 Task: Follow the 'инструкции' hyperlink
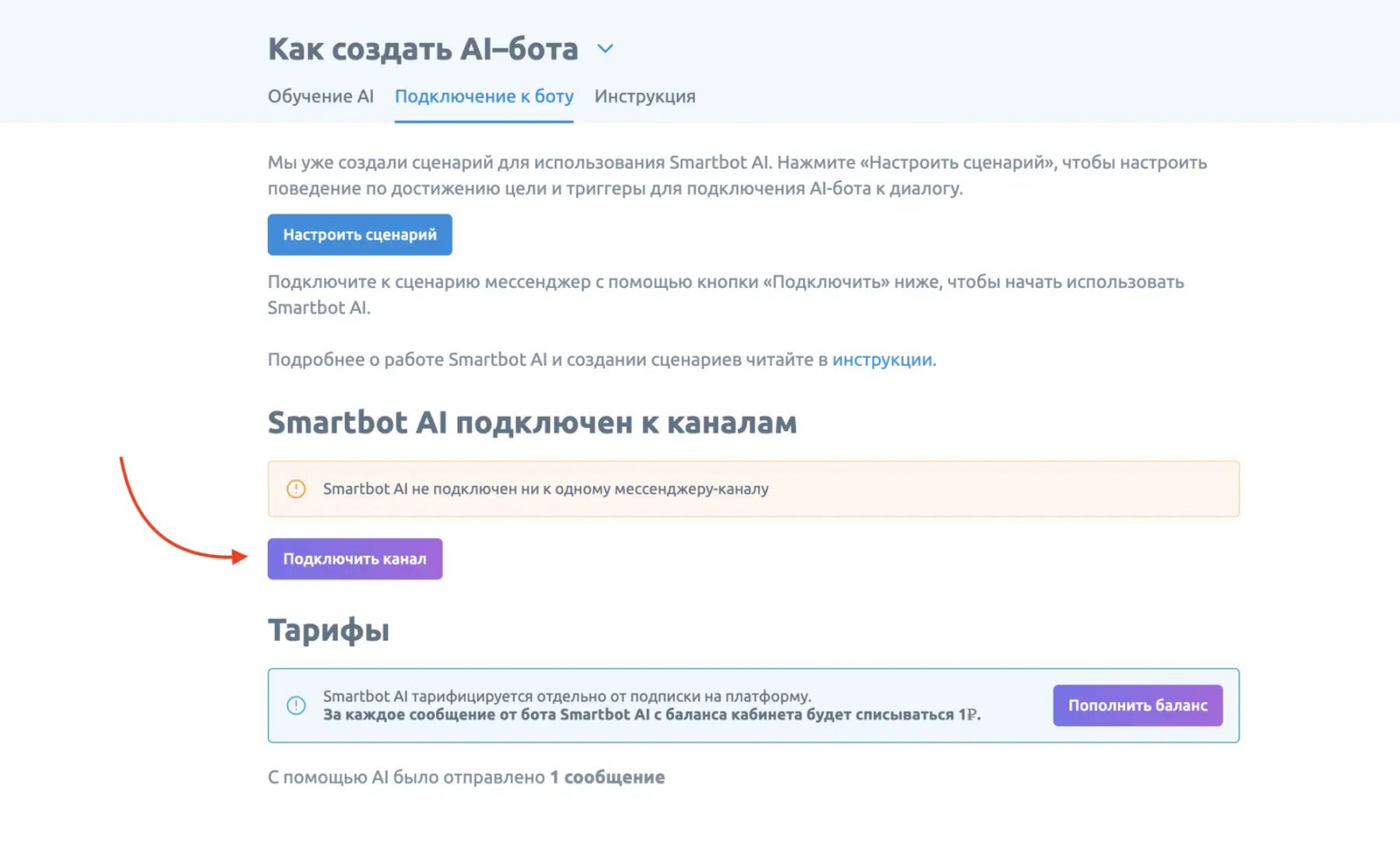(x=881, y=360)
